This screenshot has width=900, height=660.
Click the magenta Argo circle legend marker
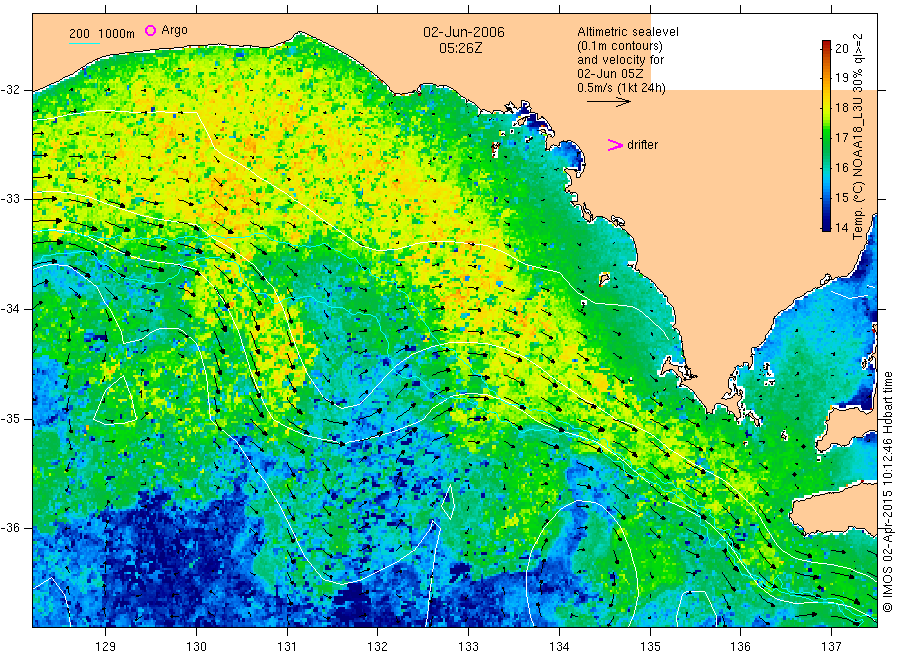click(x=150, y=30)
